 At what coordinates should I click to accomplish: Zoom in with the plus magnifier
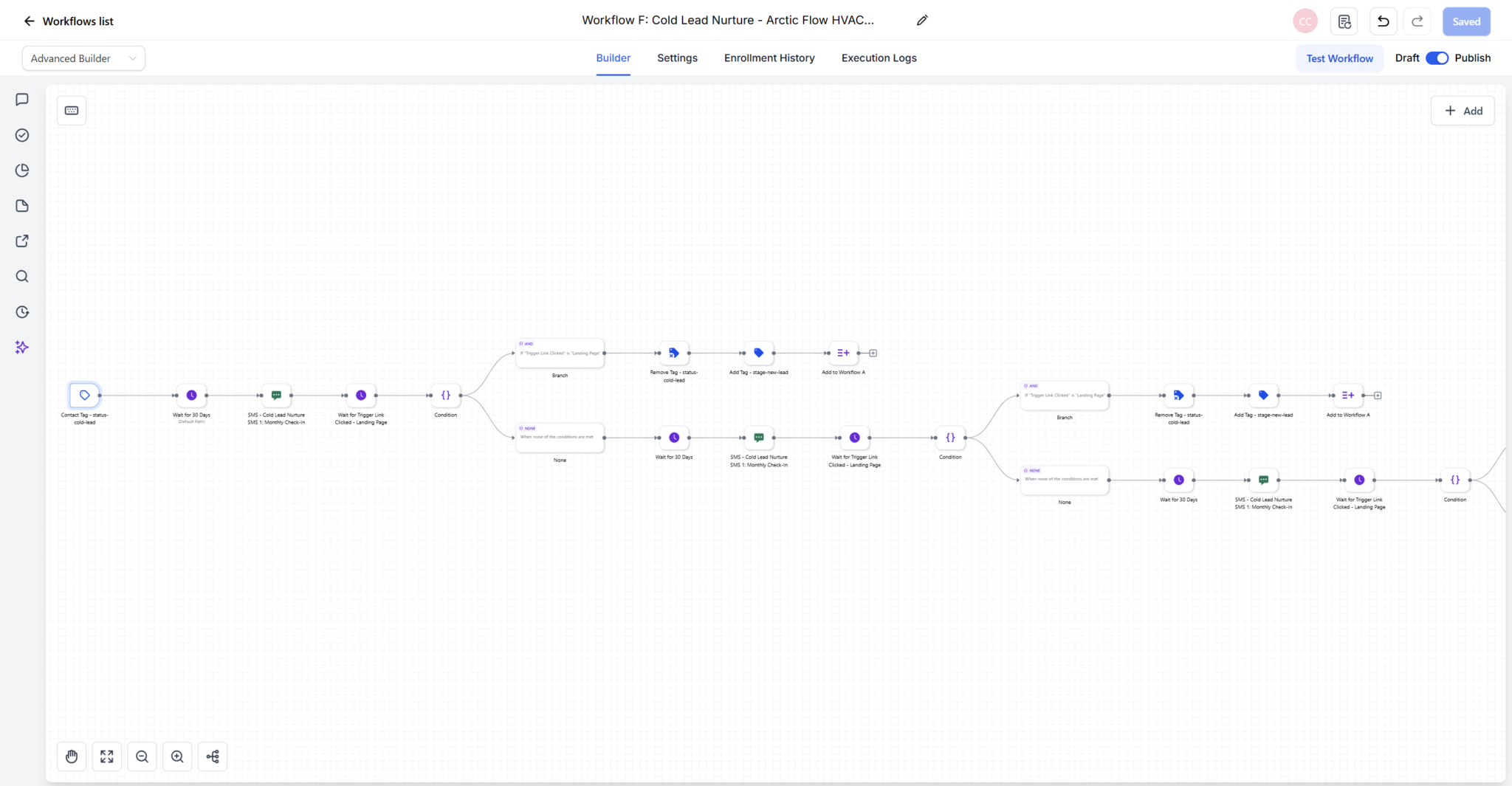click(x=177, y=756)
